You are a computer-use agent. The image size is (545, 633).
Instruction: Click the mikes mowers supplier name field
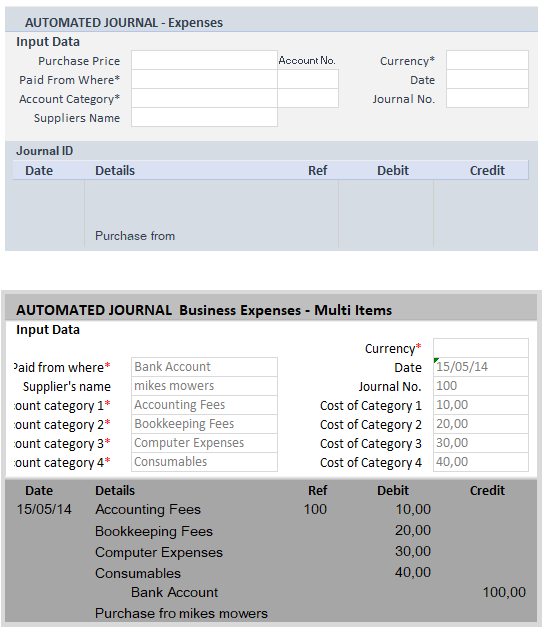click(204, 386)
